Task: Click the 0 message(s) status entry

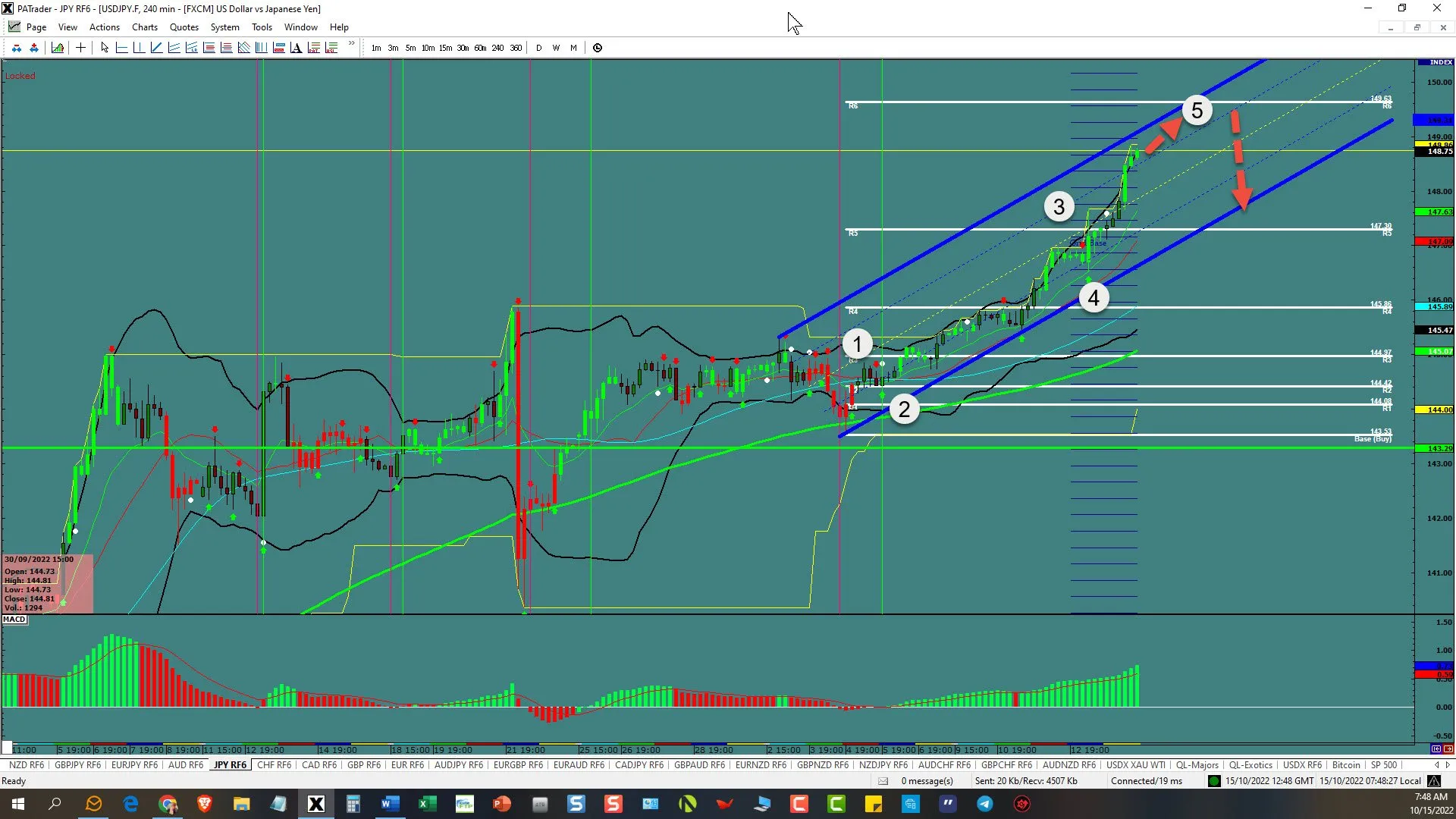Action: pos(927,781)
